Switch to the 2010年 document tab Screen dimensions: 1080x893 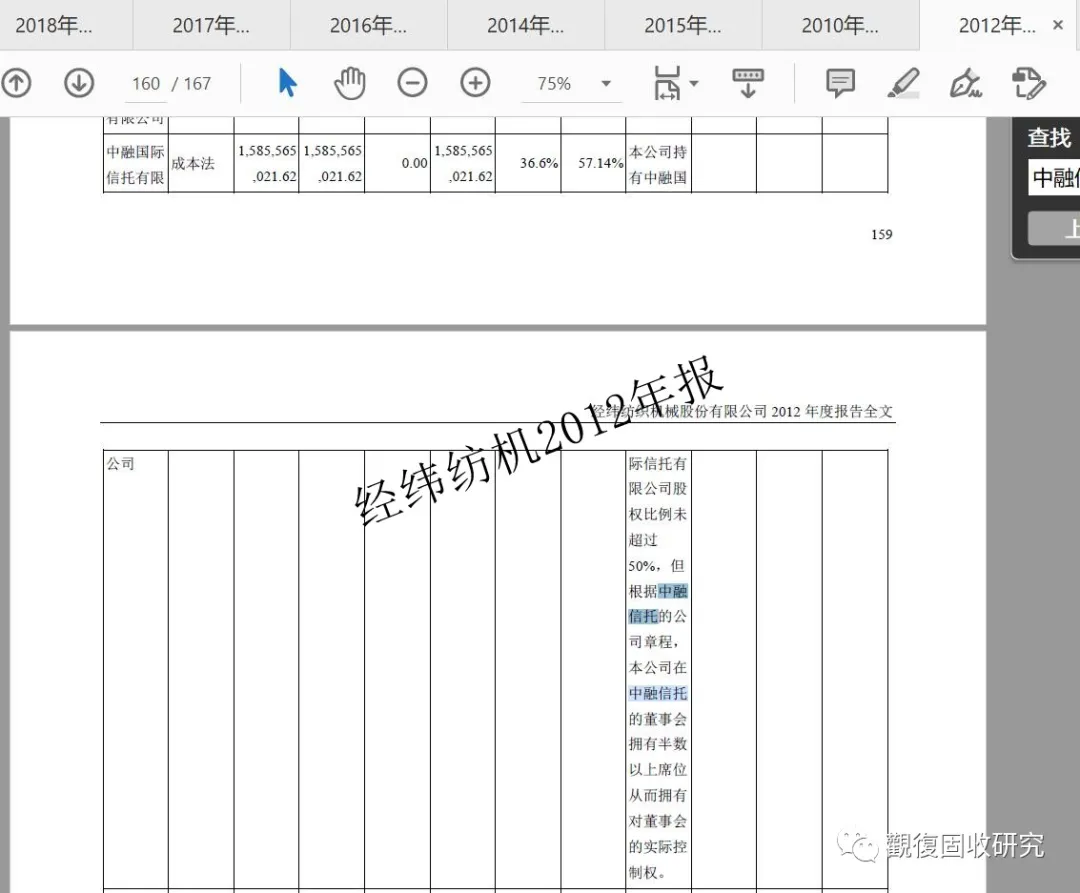(x=840, y=25)
